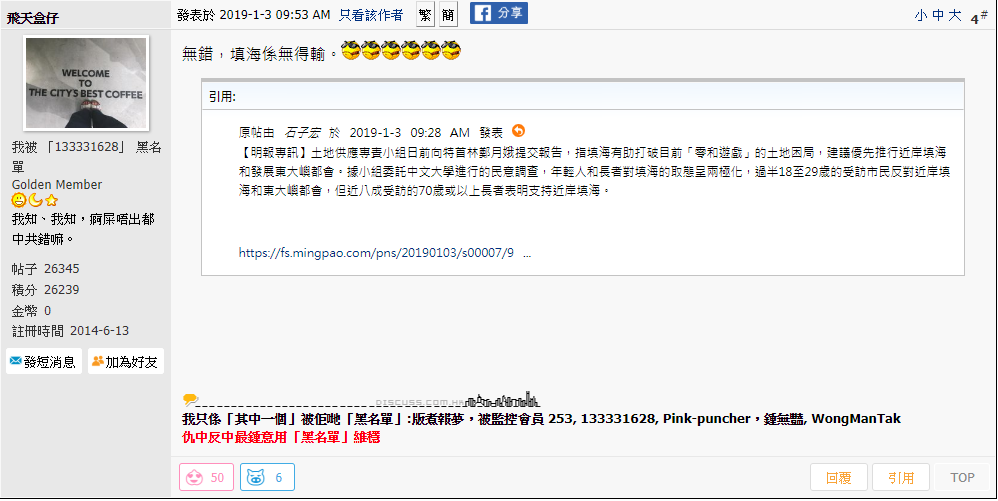Click the speech bubble icon above signature
This screenshot has width=998, height=501.
click(x=190, y=399)
